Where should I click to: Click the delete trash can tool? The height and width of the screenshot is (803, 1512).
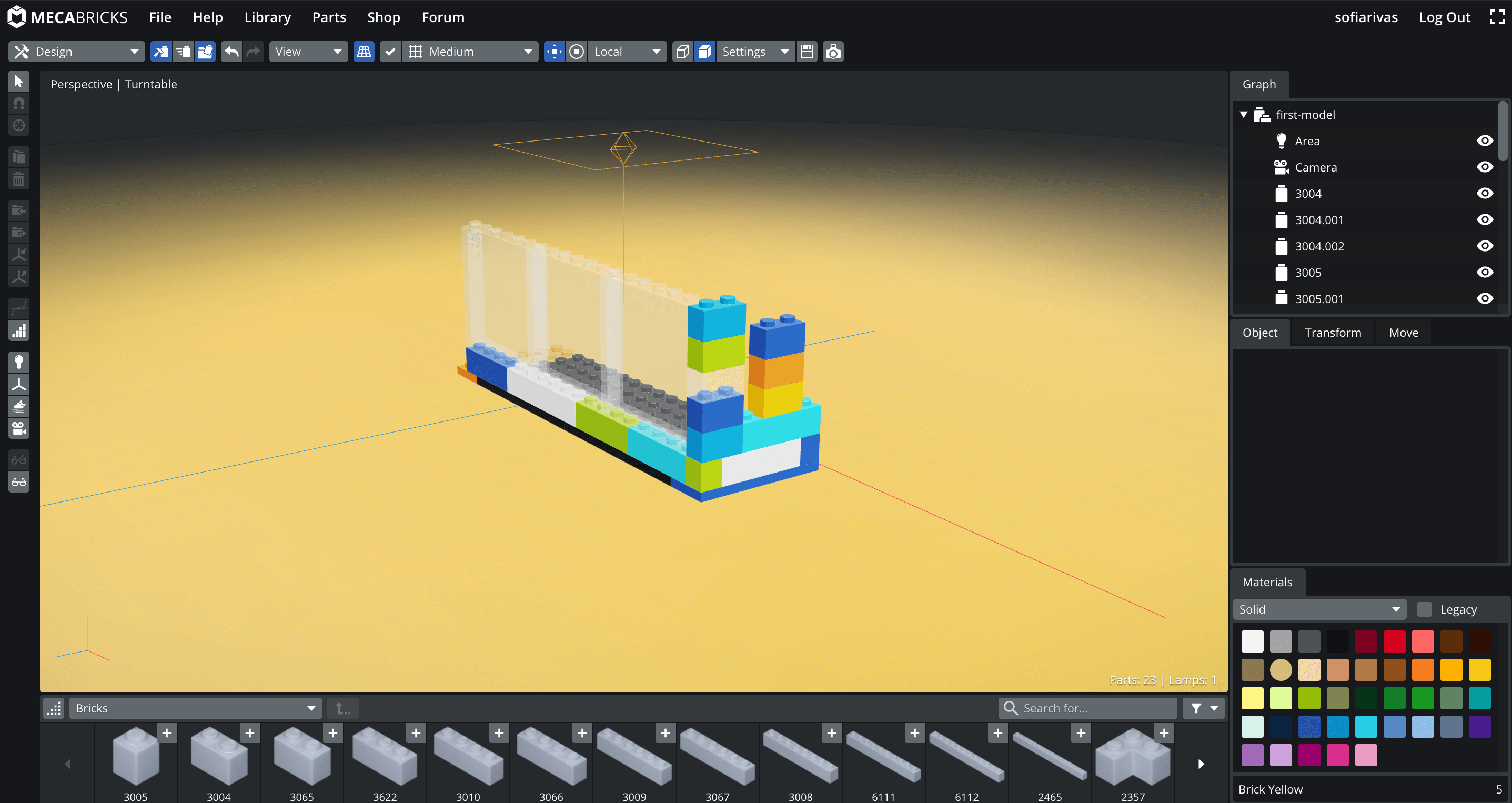coord(19,179)
